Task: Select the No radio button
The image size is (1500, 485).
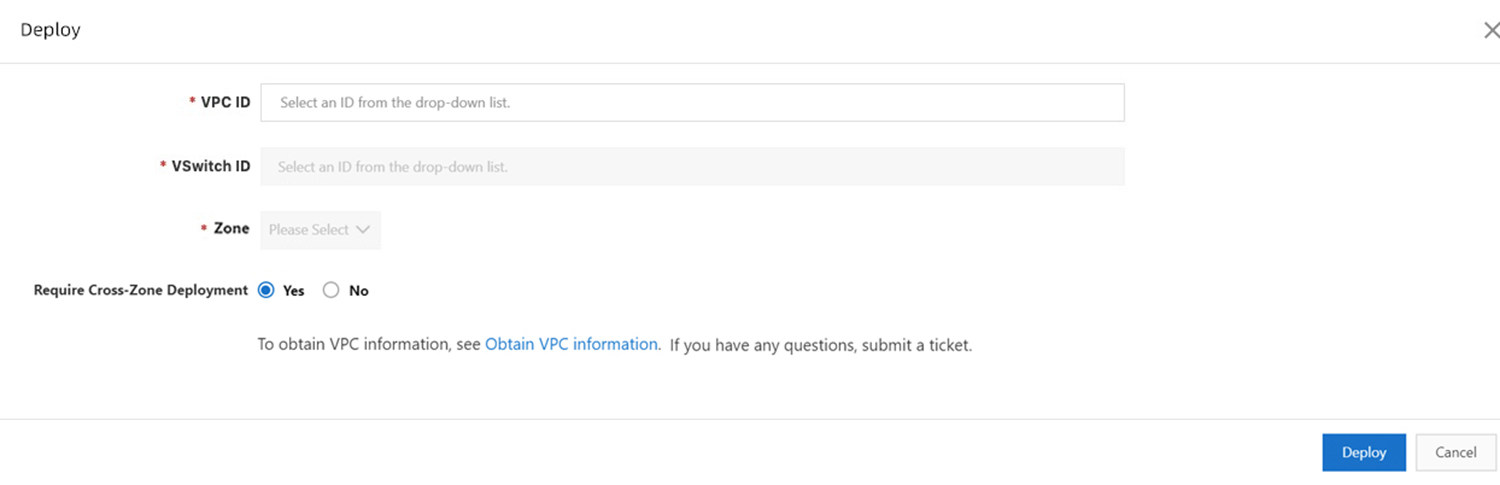Action: (331, 290)
